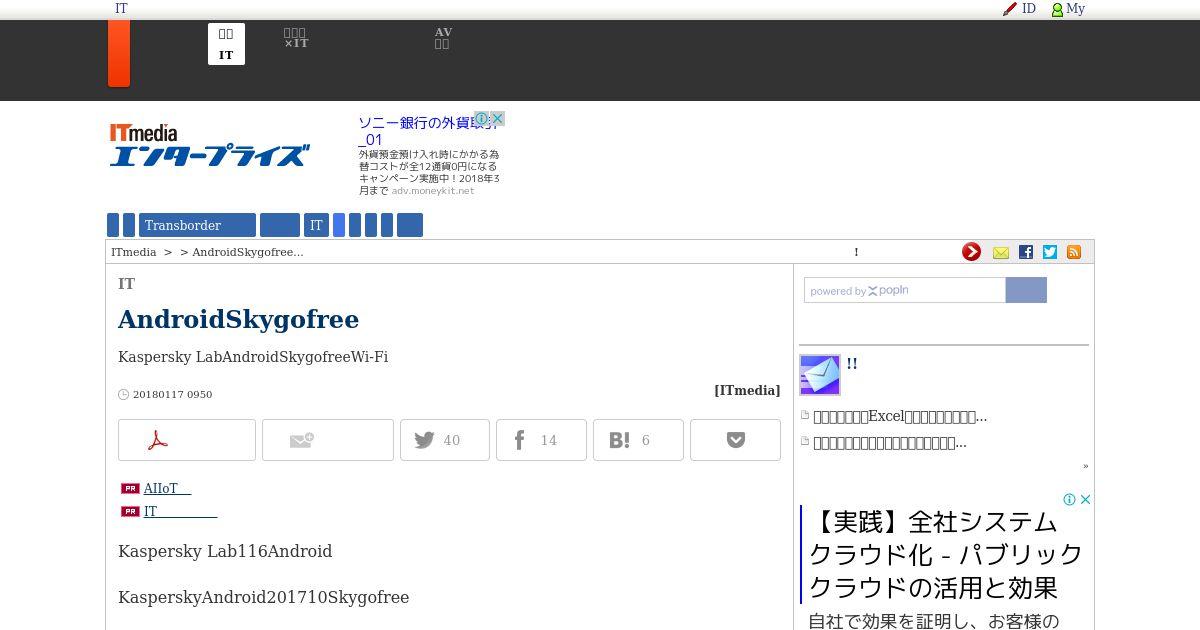Click the PR badge beside AIIoT link
1200x630 pixels.
click(x=130, y=489)
